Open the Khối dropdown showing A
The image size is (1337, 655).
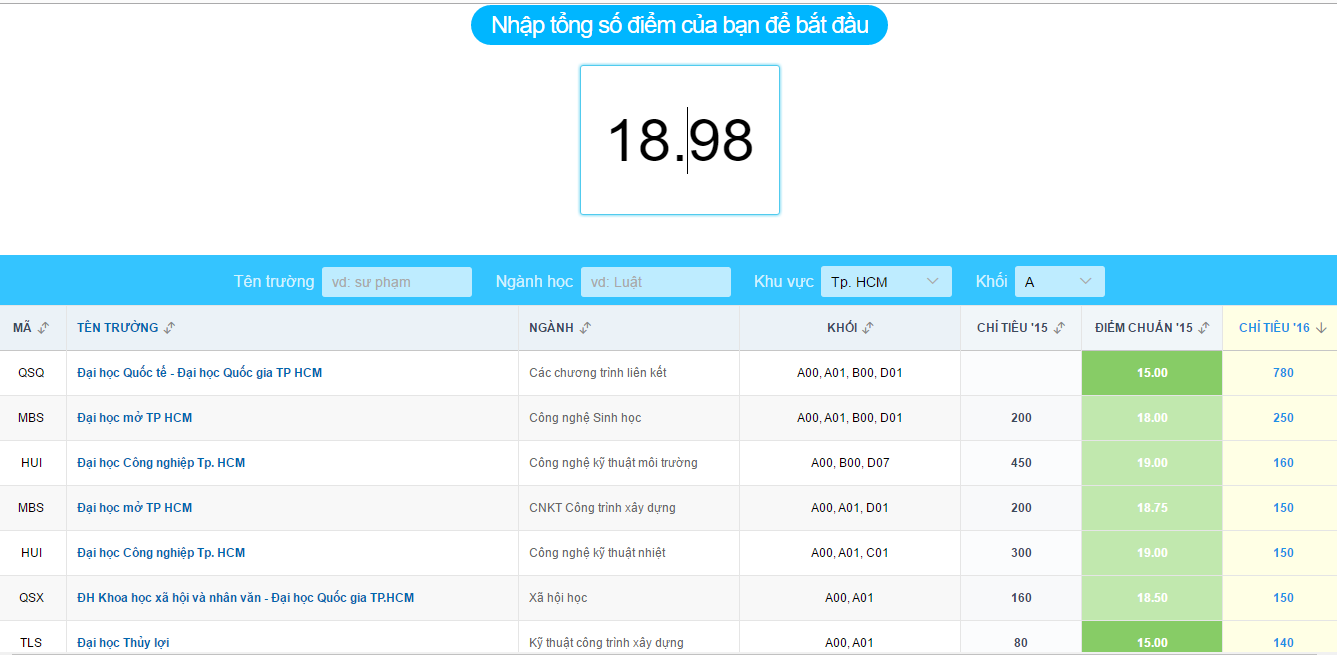click(1059, 281)
